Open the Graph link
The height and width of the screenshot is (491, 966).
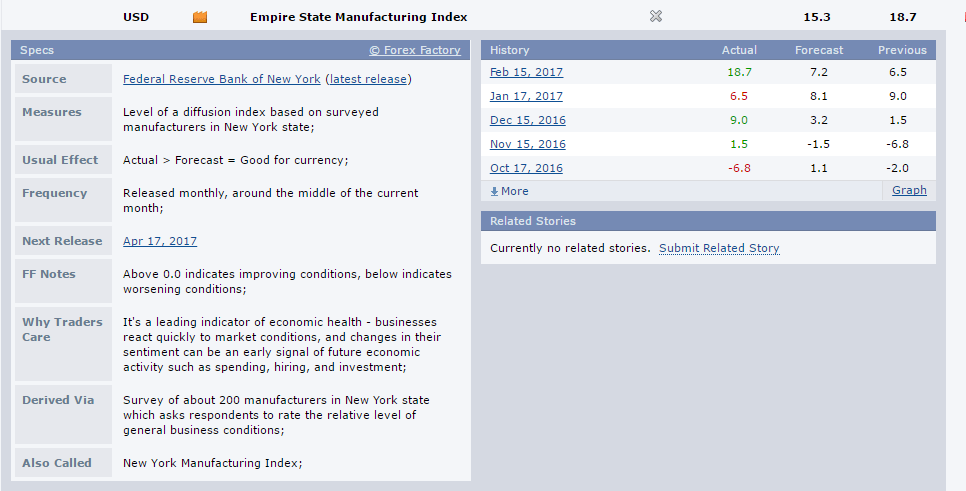(x=909, y=190)
